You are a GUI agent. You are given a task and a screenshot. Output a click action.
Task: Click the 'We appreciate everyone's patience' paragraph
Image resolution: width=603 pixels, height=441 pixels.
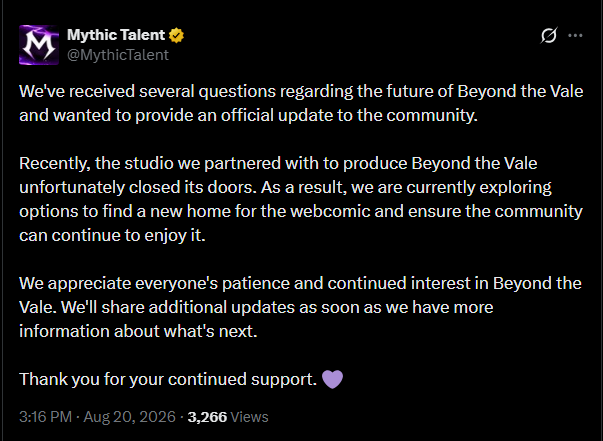click(300, 307)
